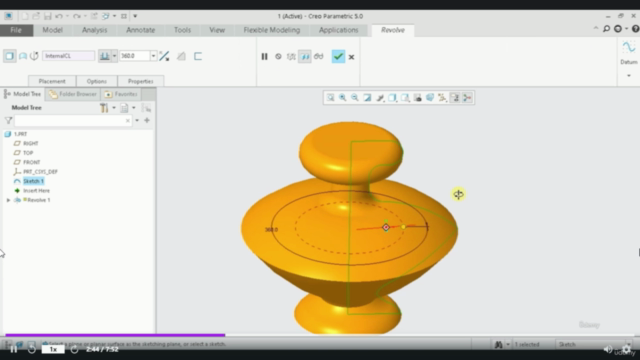Switch to the Model ribbon tab
The height and width of the screenshot is (360, 640).
pos(53,30)
